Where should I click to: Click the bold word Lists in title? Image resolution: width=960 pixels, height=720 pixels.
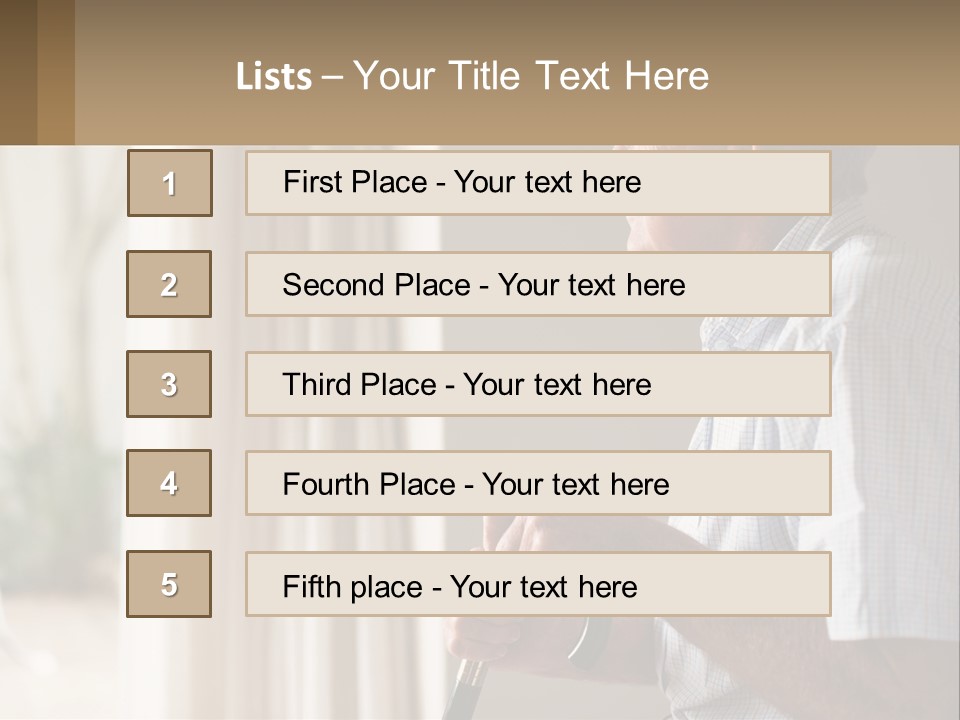coord(274,77)
